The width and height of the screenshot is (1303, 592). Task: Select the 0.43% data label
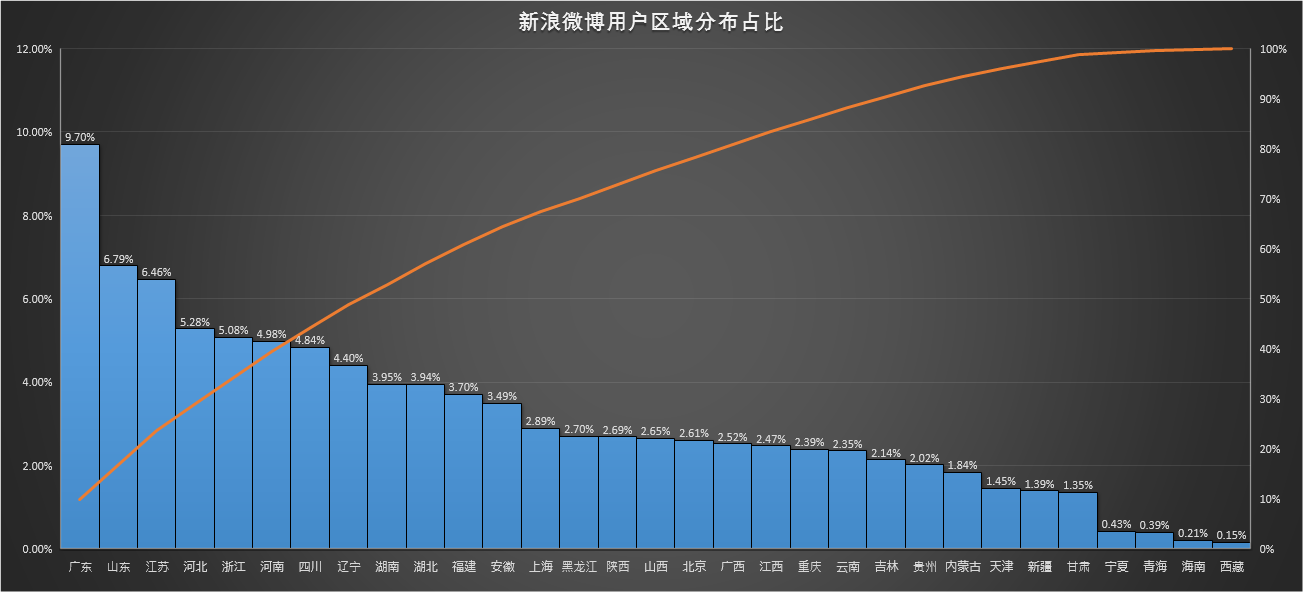tap(1117, 524)
